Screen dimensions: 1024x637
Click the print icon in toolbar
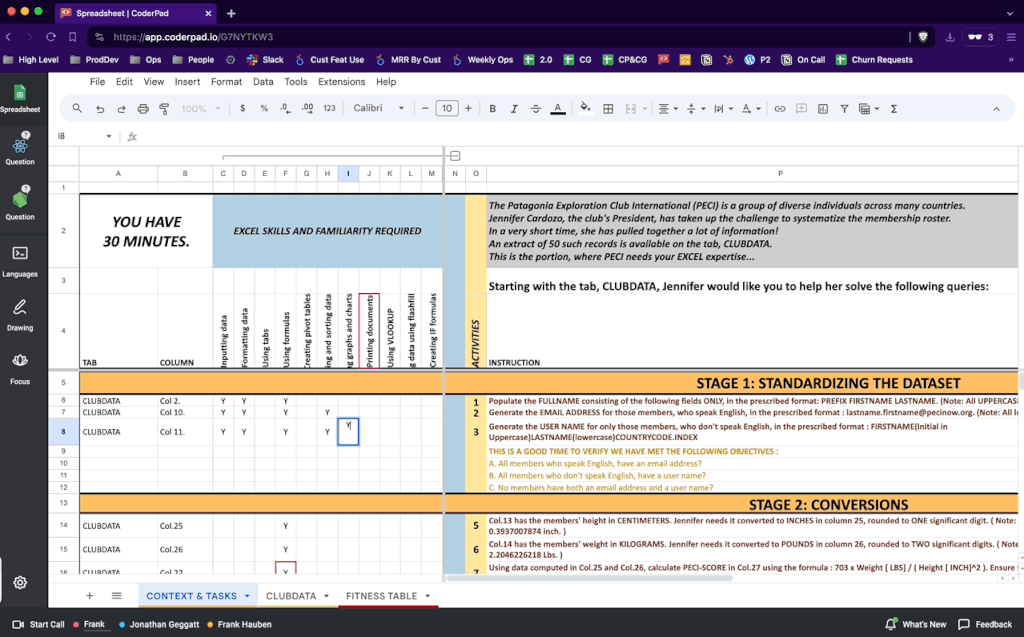(143, 108)
